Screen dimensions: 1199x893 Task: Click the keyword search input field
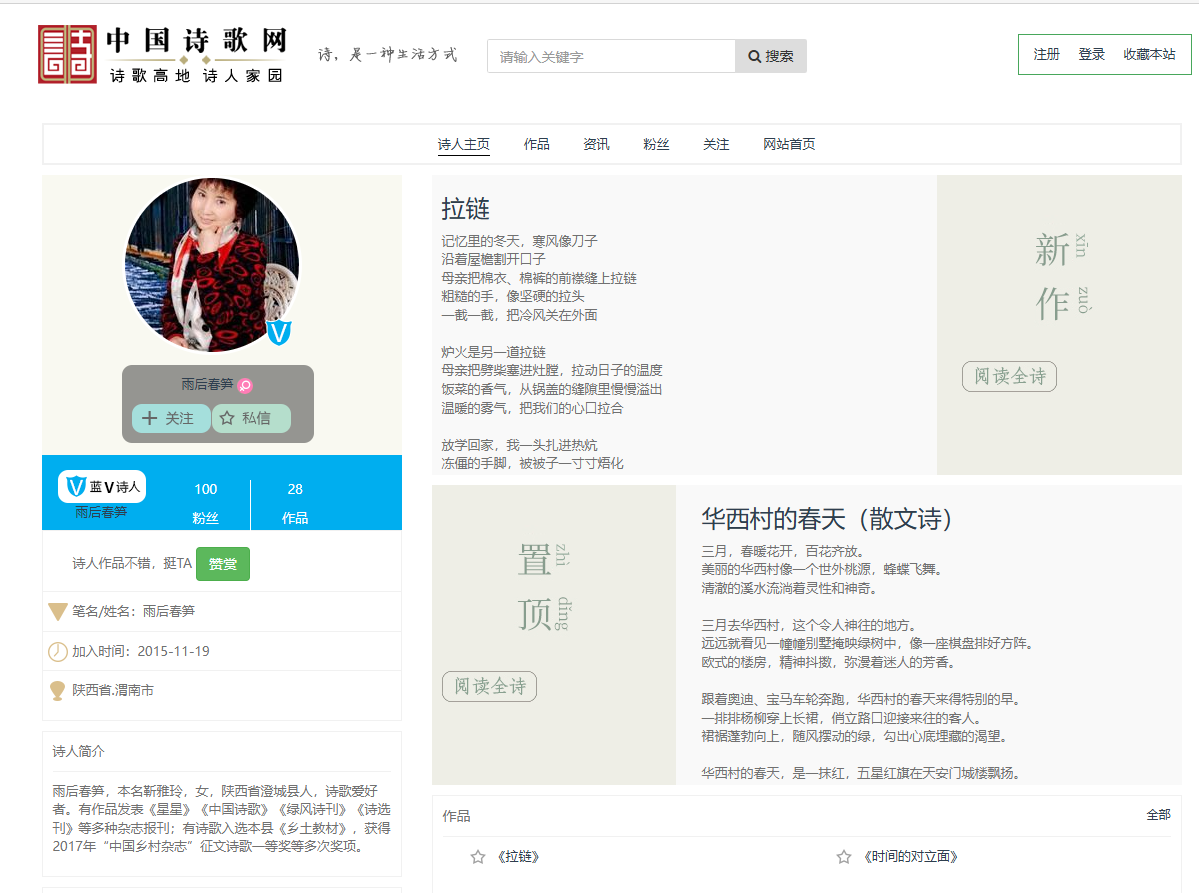[x=611, y=57]
